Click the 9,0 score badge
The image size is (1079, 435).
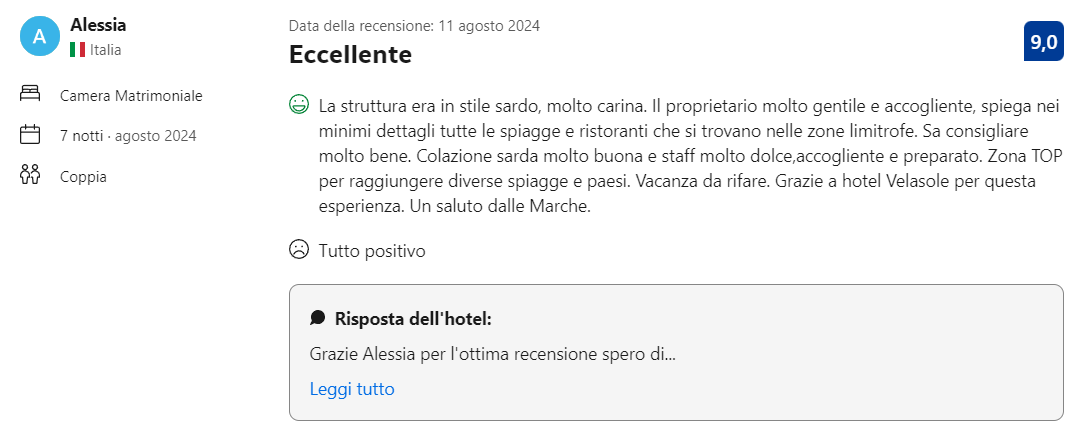(x=1044, y=42)
